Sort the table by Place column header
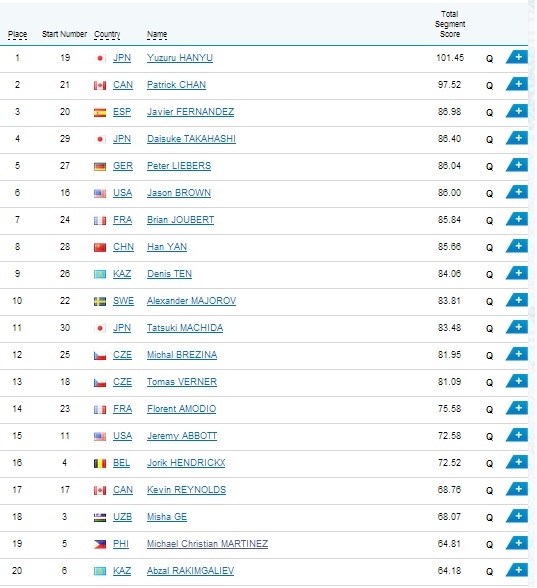The height and width of the screenshot is (588, 537). click(17, 34)
